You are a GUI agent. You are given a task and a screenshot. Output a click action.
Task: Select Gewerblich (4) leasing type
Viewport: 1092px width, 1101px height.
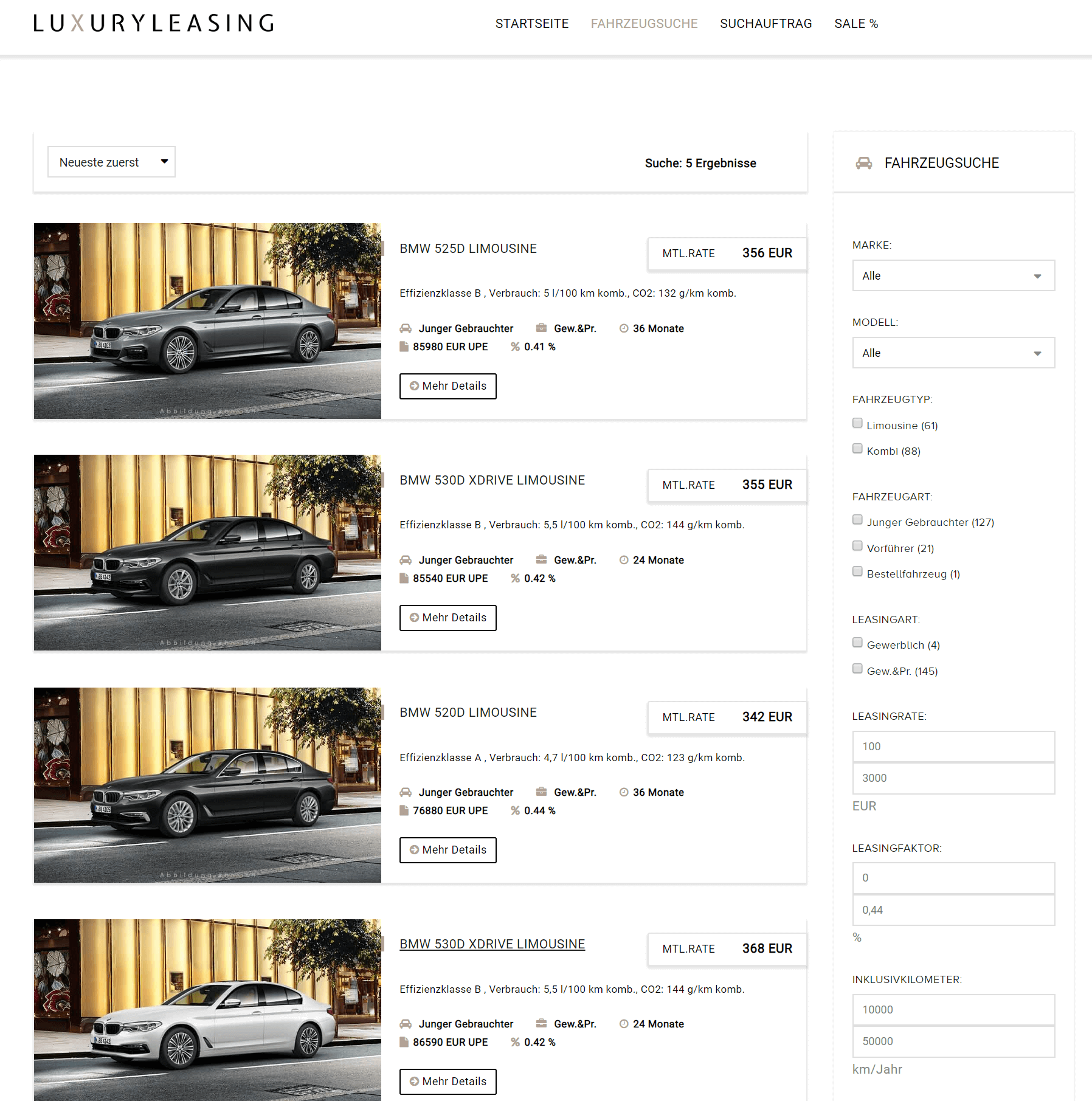point(857,643)
